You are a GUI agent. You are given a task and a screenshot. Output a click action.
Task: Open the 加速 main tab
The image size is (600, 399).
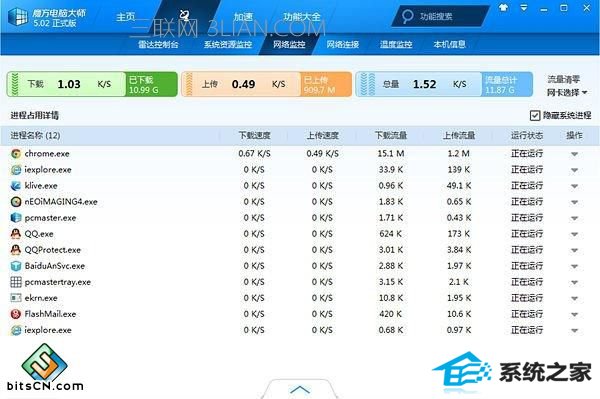click(243, 17)
